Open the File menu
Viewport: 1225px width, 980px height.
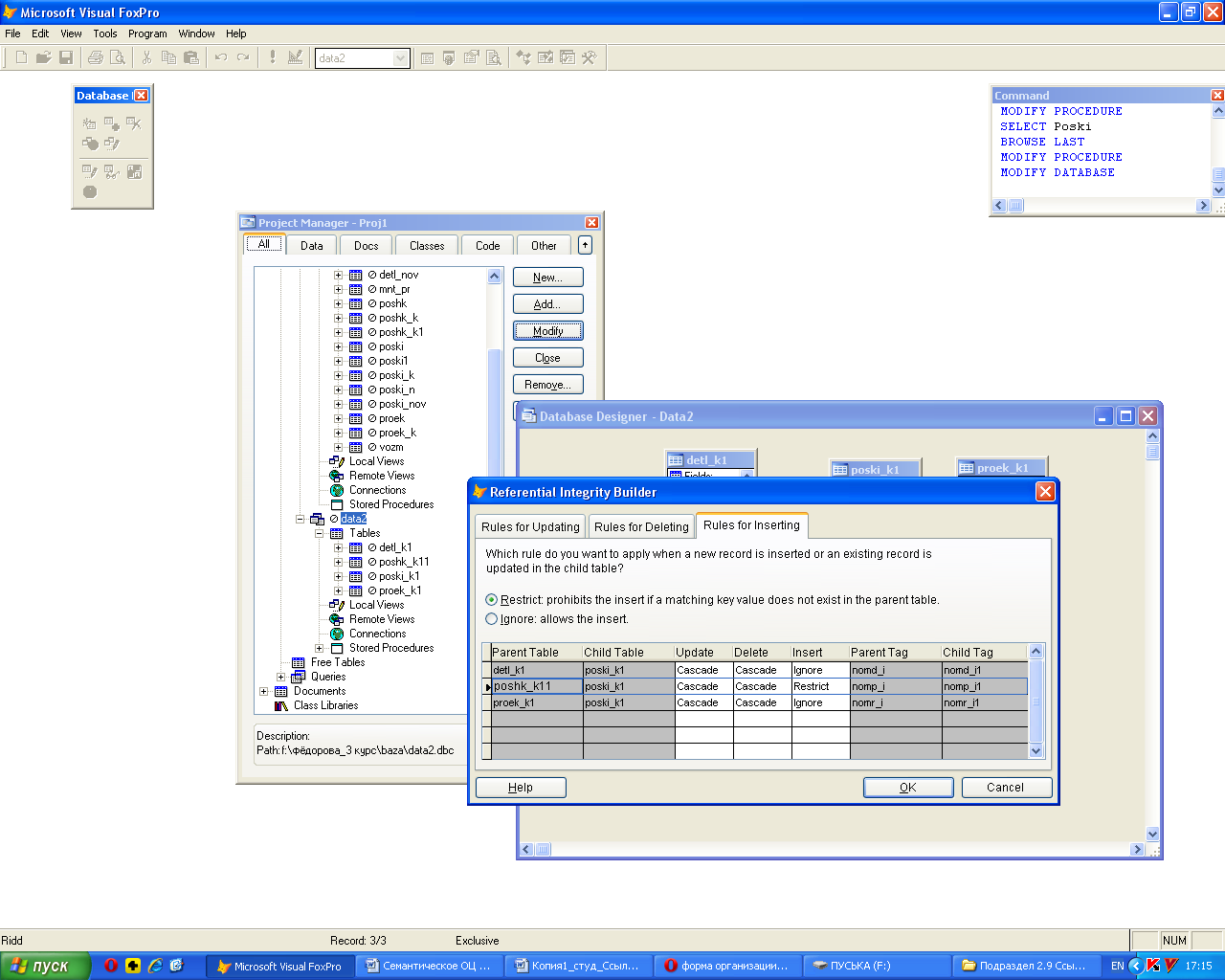[12, 33]
